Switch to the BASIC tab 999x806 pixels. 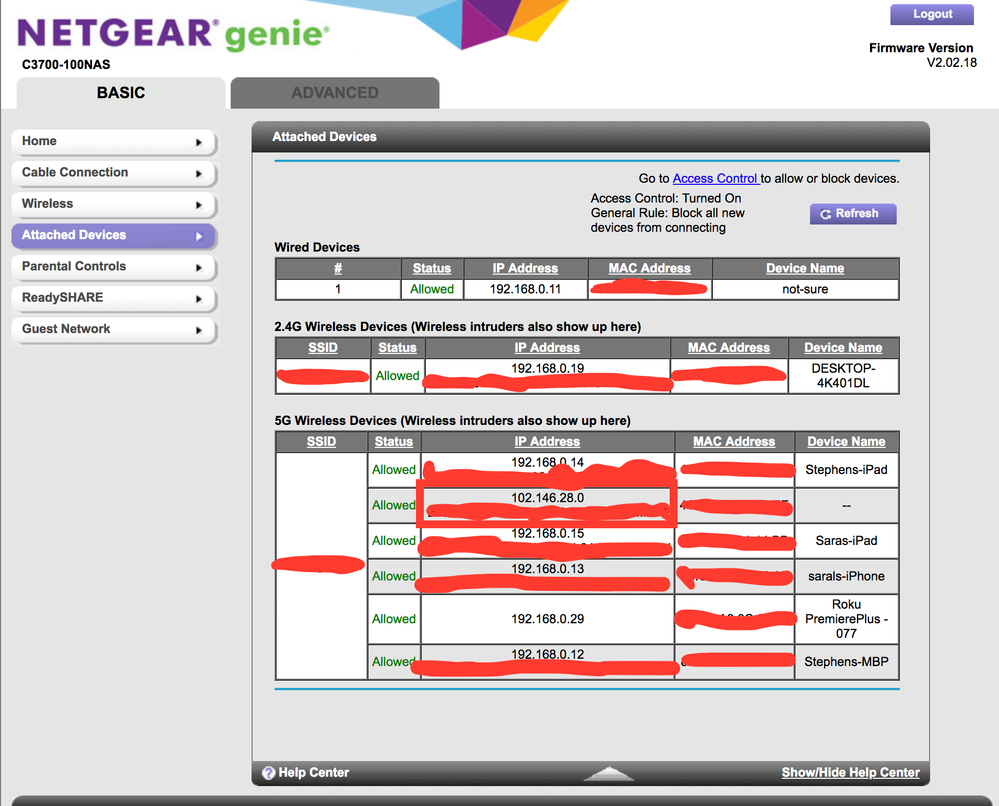(121, 93)
